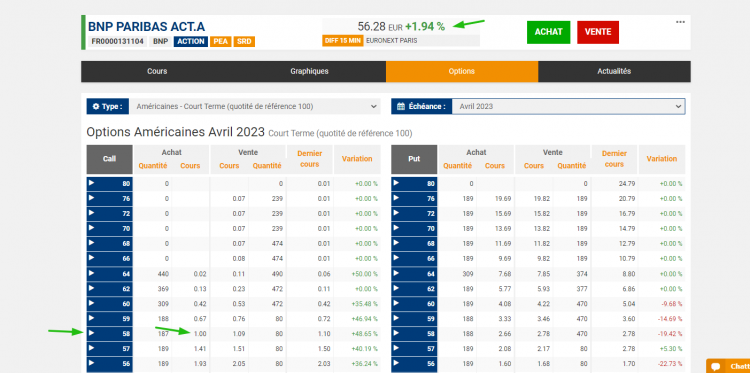Expand Call strike 64 row arrow
The height and width of the screenshot is (373, 750).
[92, 273]
